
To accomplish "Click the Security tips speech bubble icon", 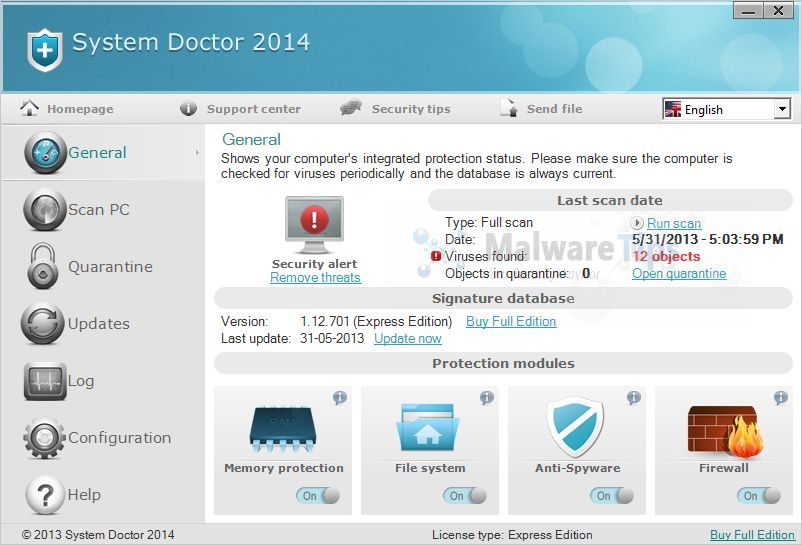I will pyautogui.click(x=351, y=108).
